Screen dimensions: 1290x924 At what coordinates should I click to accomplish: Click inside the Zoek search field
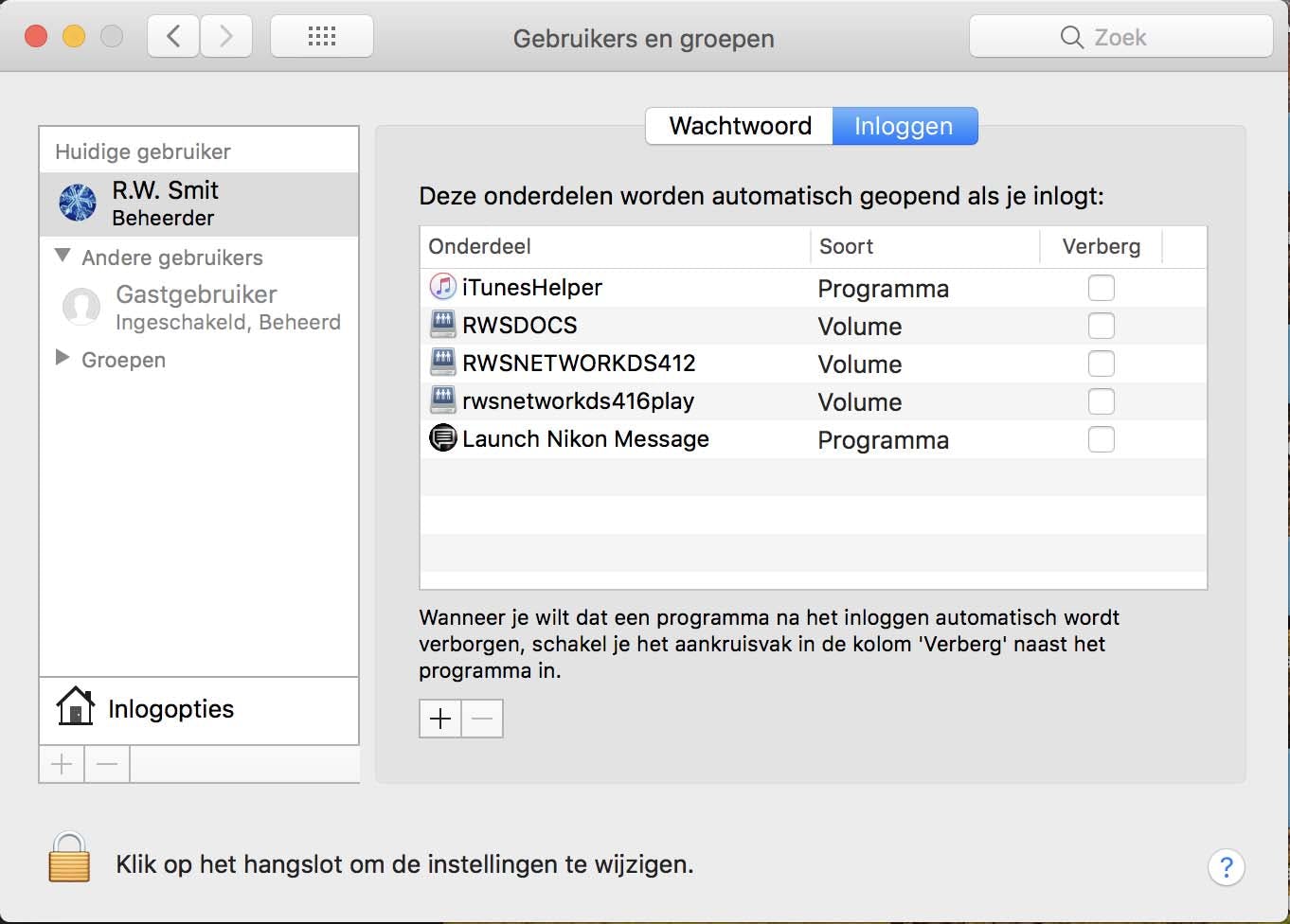click(1121, 37)
